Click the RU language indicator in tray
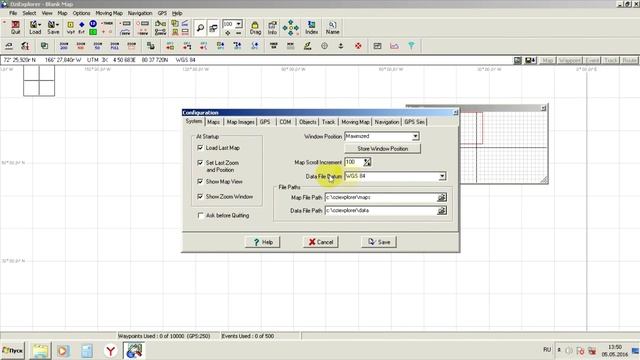This screenshot has width=640, height=360. (x=547, y=350)
